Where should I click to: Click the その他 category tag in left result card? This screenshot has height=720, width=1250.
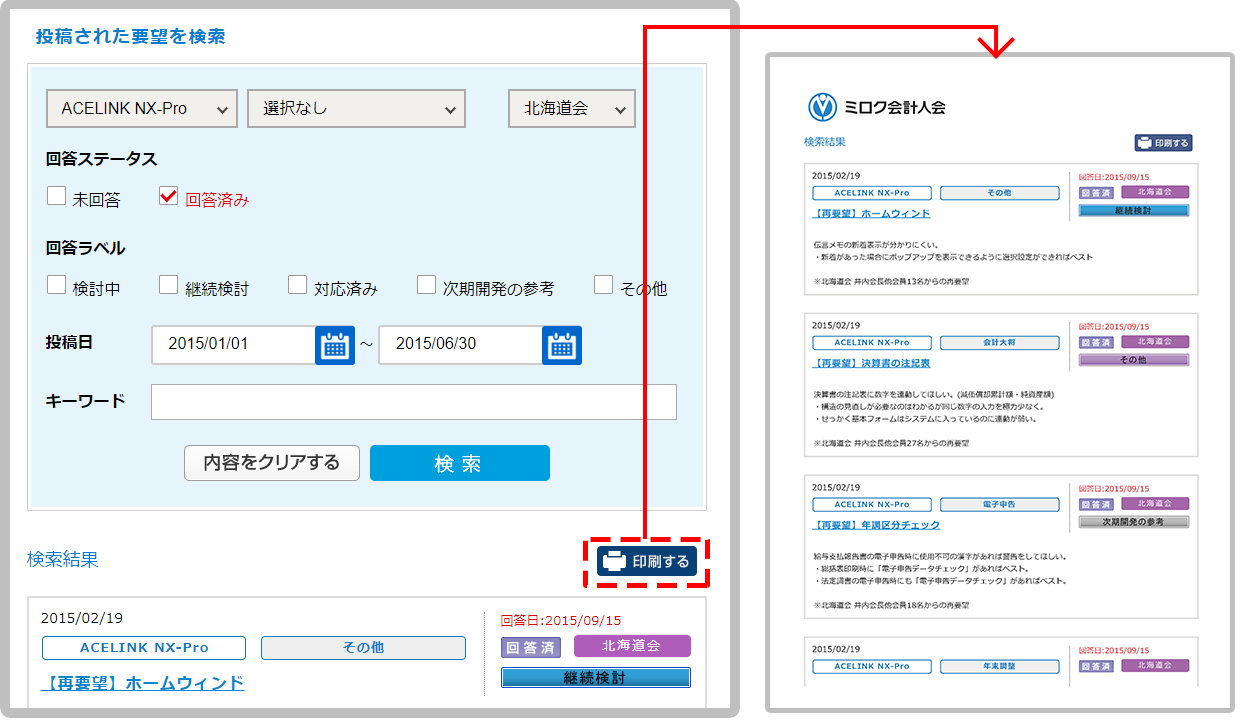pos(363,648)
